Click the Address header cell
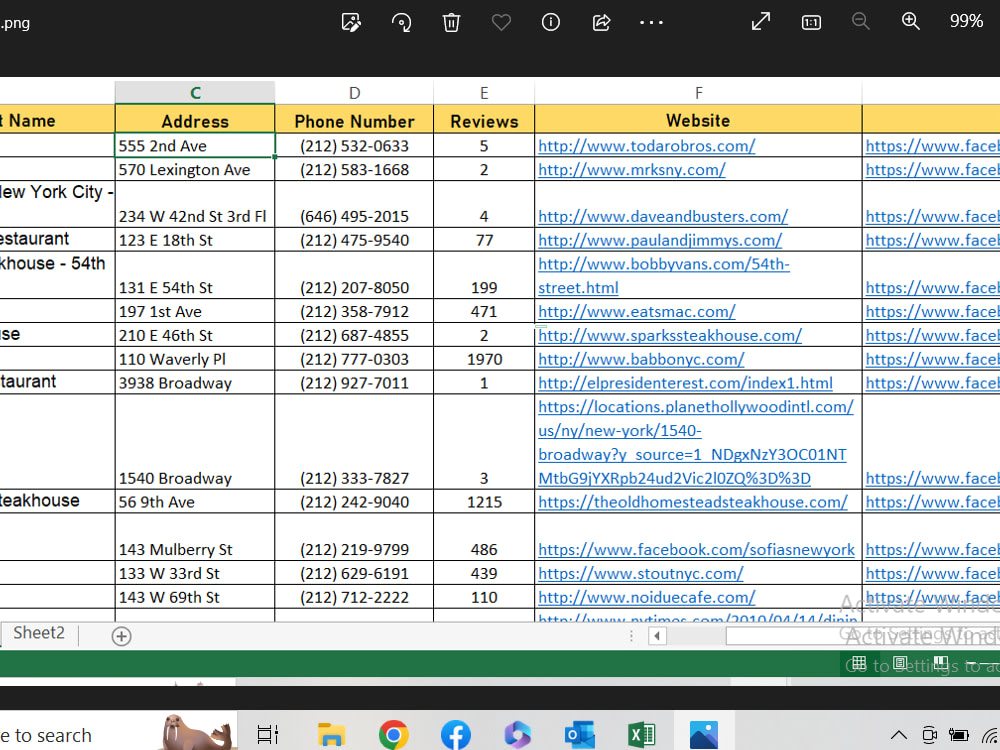The image size is (1000, 750). click(195, 121)
